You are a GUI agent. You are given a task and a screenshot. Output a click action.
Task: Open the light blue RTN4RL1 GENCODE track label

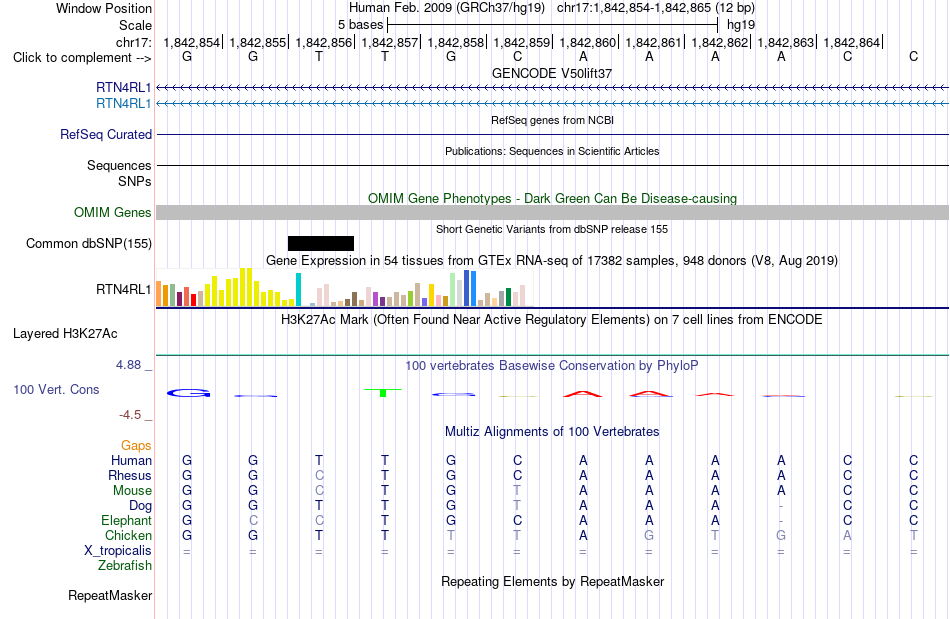123,104
